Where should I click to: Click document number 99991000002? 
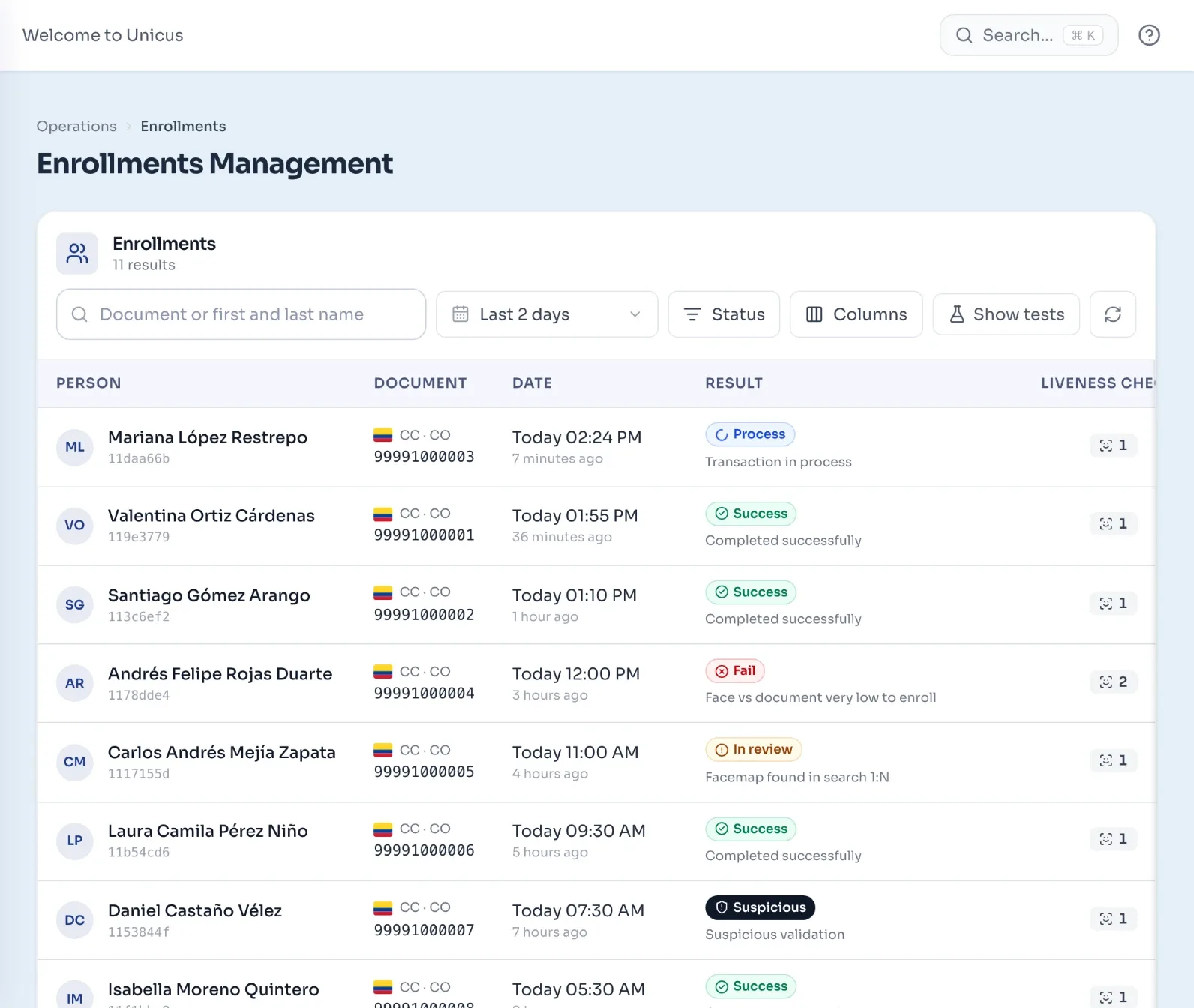tap(424, 616)
